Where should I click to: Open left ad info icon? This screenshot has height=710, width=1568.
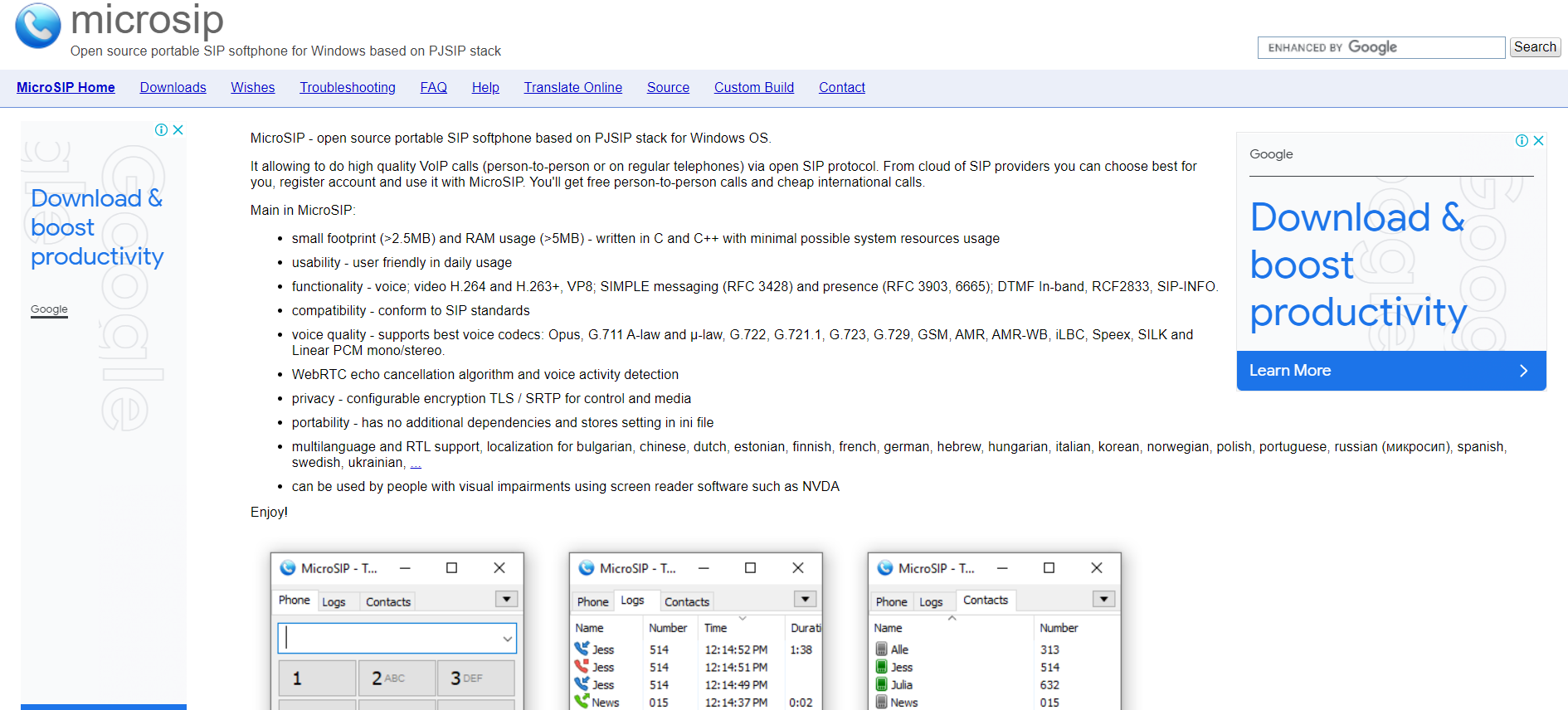click(x=162, y=129)
